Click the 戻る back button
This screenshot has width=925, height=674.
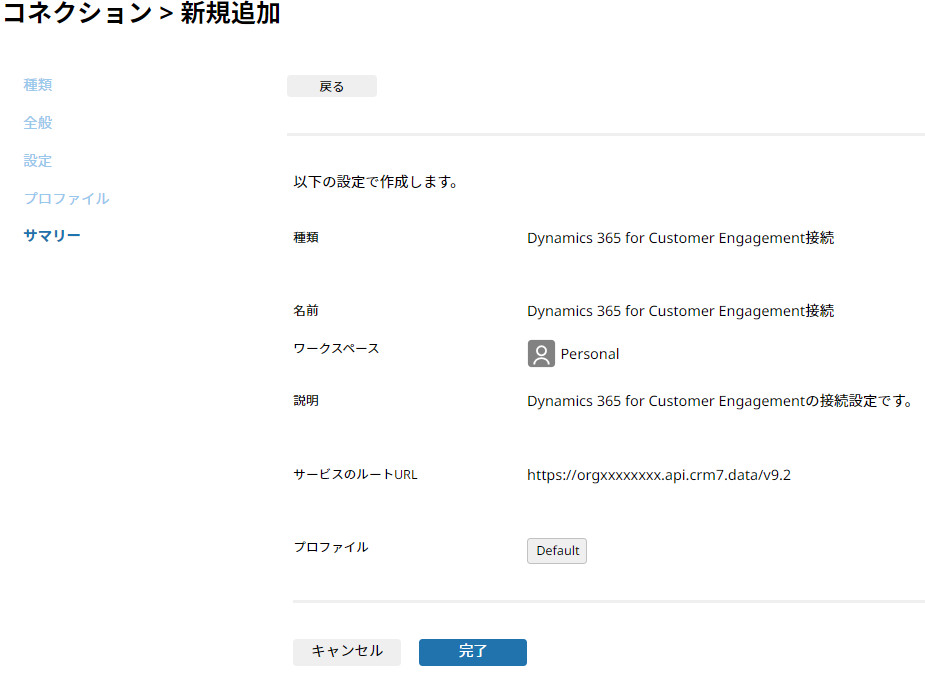(332, 86)
